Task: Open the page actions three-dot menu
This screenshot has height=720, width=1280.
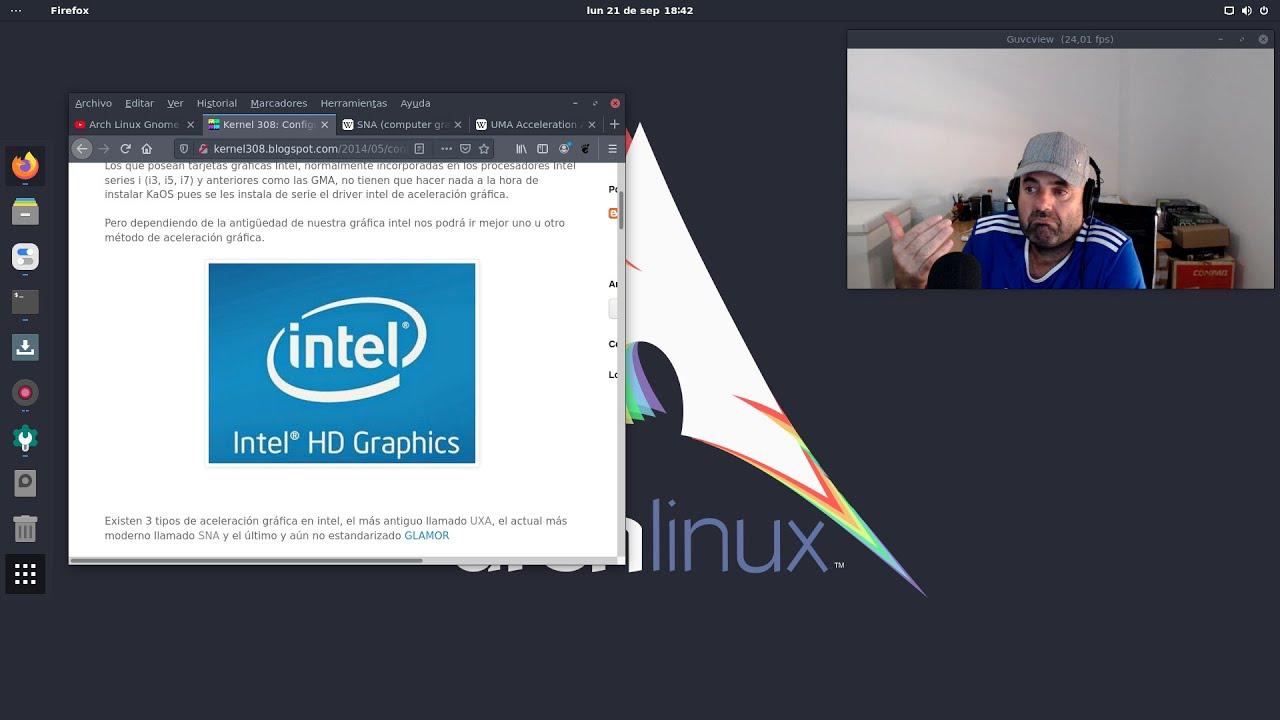Action: 446,148
